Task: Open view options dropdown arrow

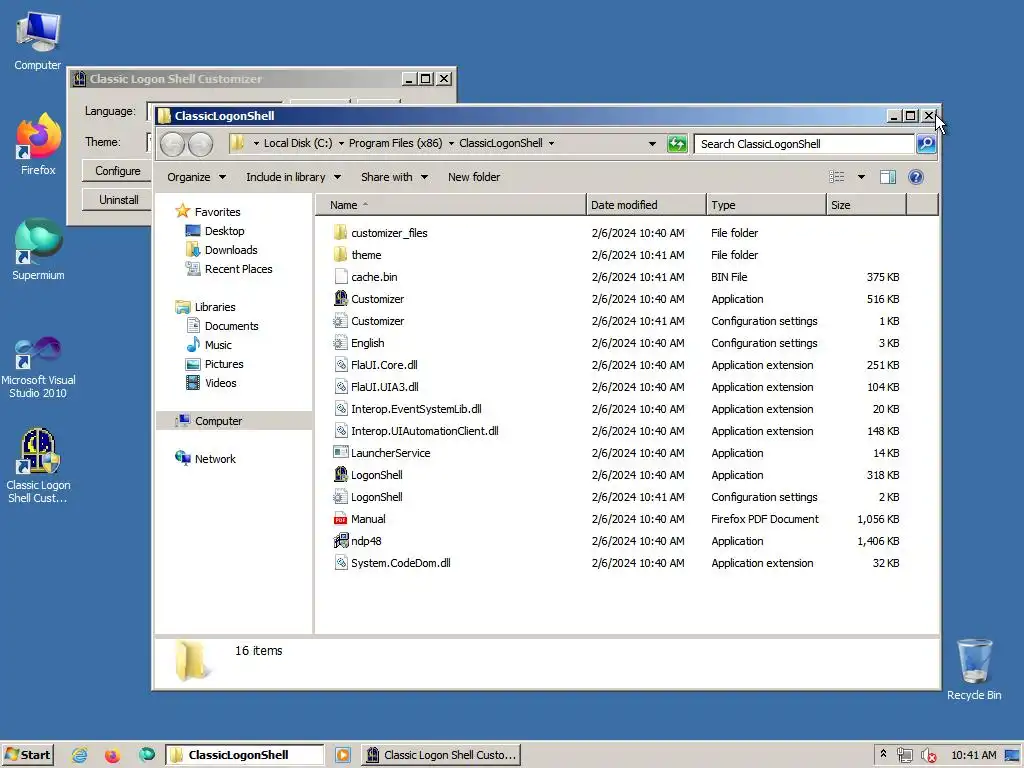Action: (x=861, y=177)
